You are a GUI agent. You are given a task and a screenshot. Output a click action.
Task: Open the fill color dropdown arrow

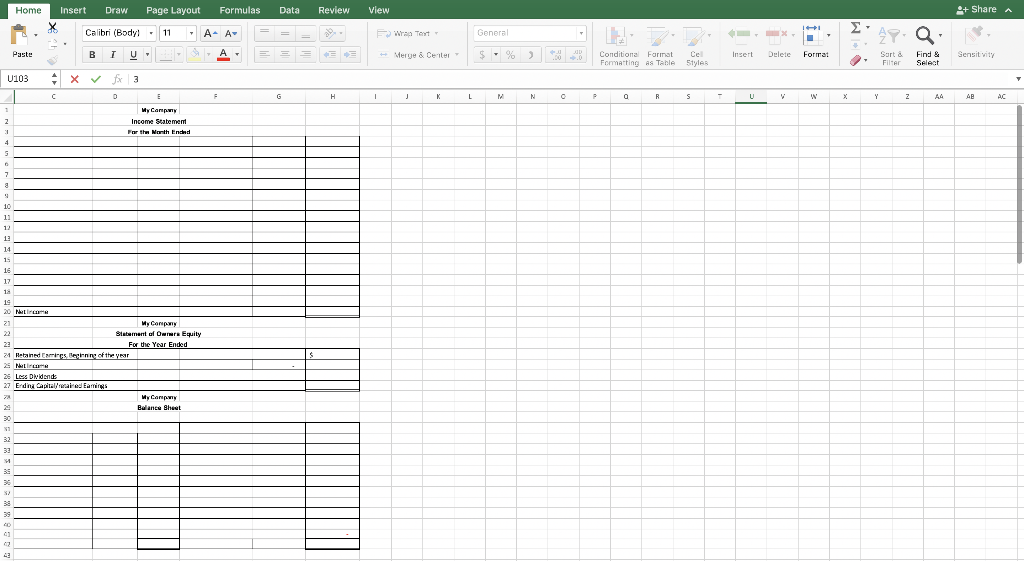(208, 55)
